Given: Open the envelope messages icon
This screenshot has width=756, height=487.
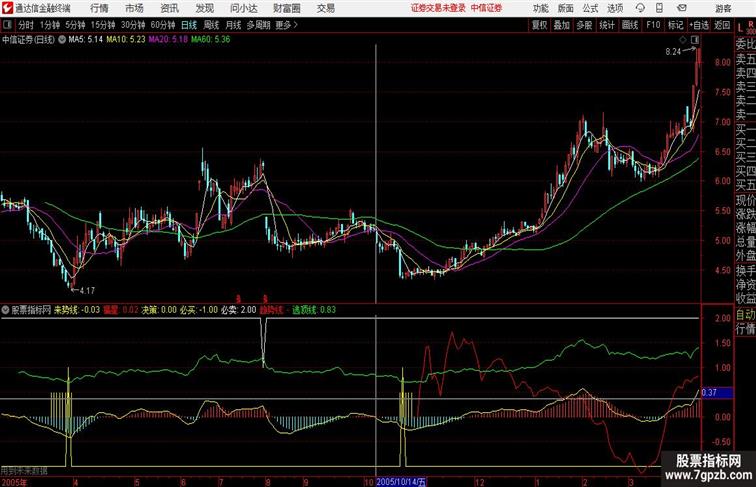Looking at the screenshot, I should (682, 8).
